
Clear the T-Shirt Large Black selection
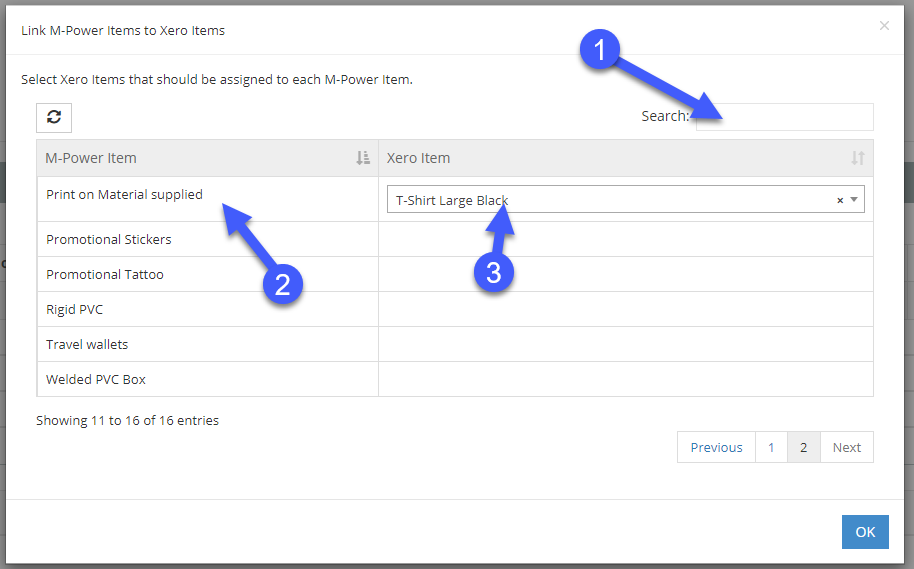tap(840, 200)
